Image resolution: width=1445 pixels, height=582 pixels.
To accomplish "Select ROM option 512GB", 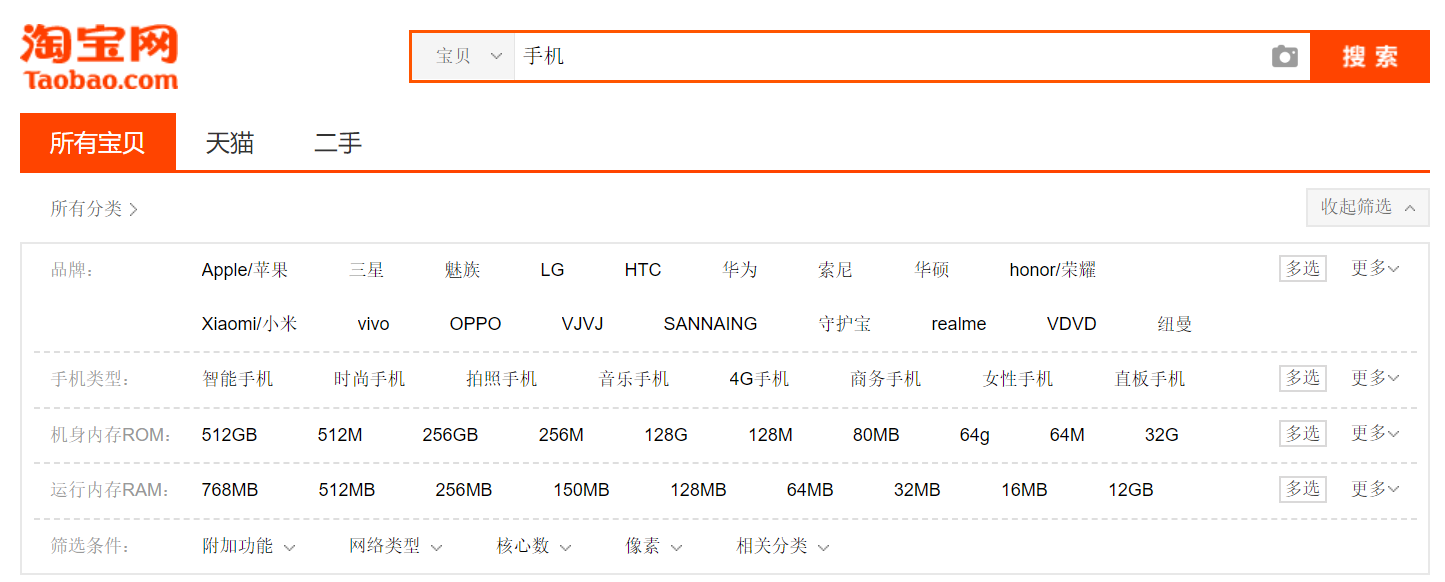I will pyautogui.click(x=229, y=435).
